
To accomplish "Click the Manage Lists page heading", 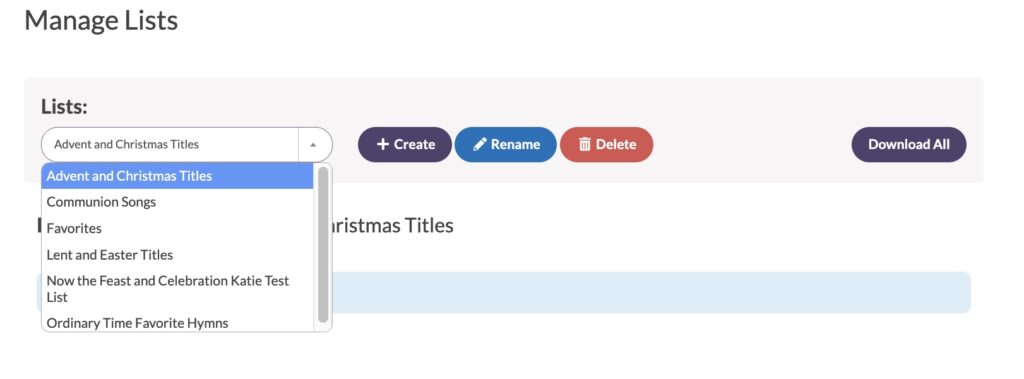I will pos(101,21).
